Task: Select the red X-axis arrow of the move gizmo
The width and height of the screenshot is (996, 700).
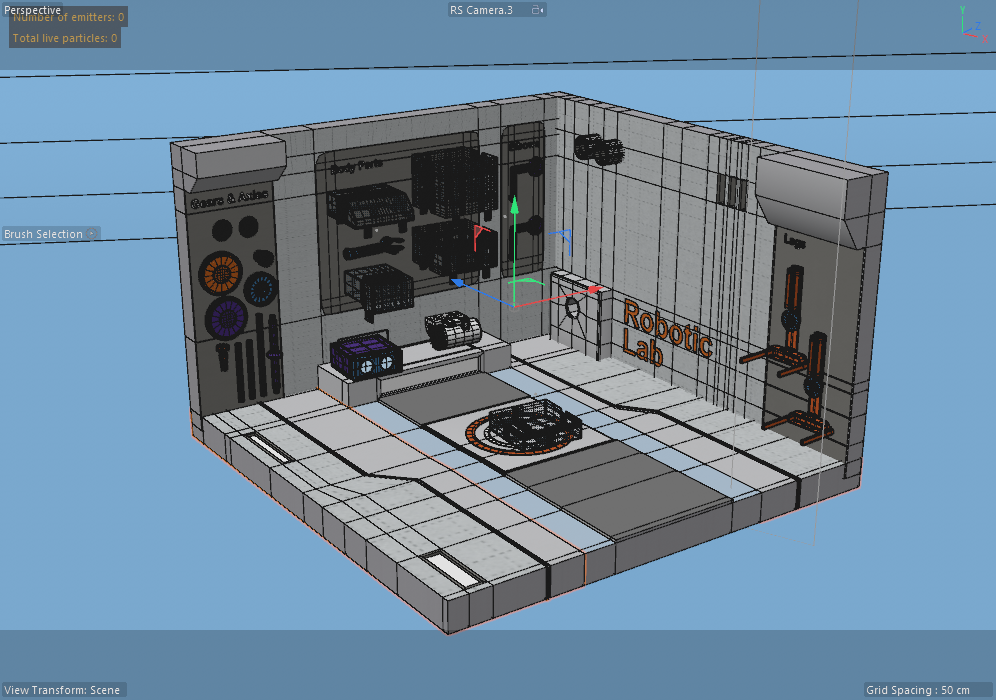Action: (592, 289)
